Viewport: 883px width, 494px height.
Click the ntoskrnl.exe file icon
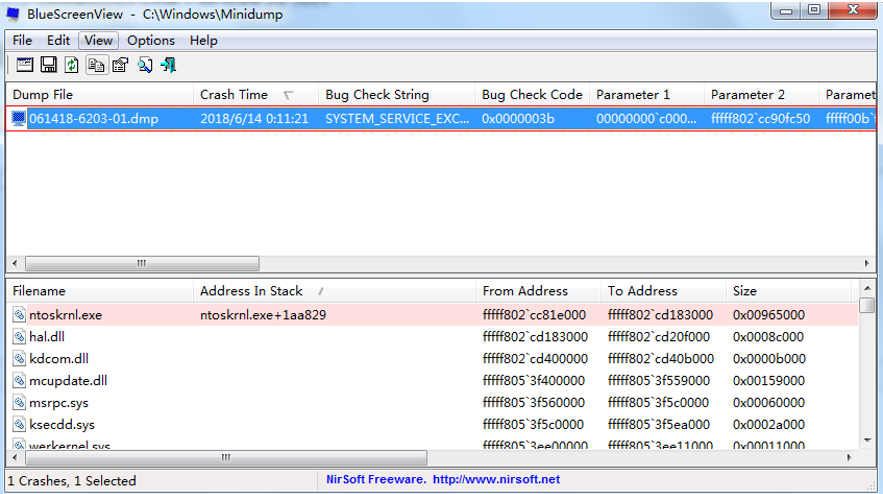19,315
